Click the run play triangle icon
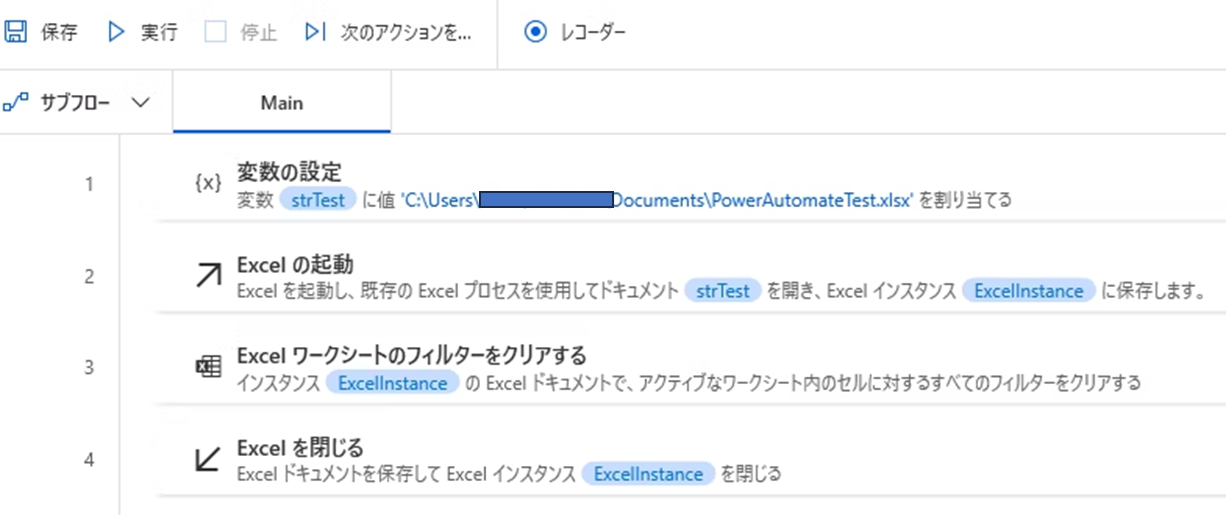Screen dimensions: 1226x515 [x=116, y=32]
